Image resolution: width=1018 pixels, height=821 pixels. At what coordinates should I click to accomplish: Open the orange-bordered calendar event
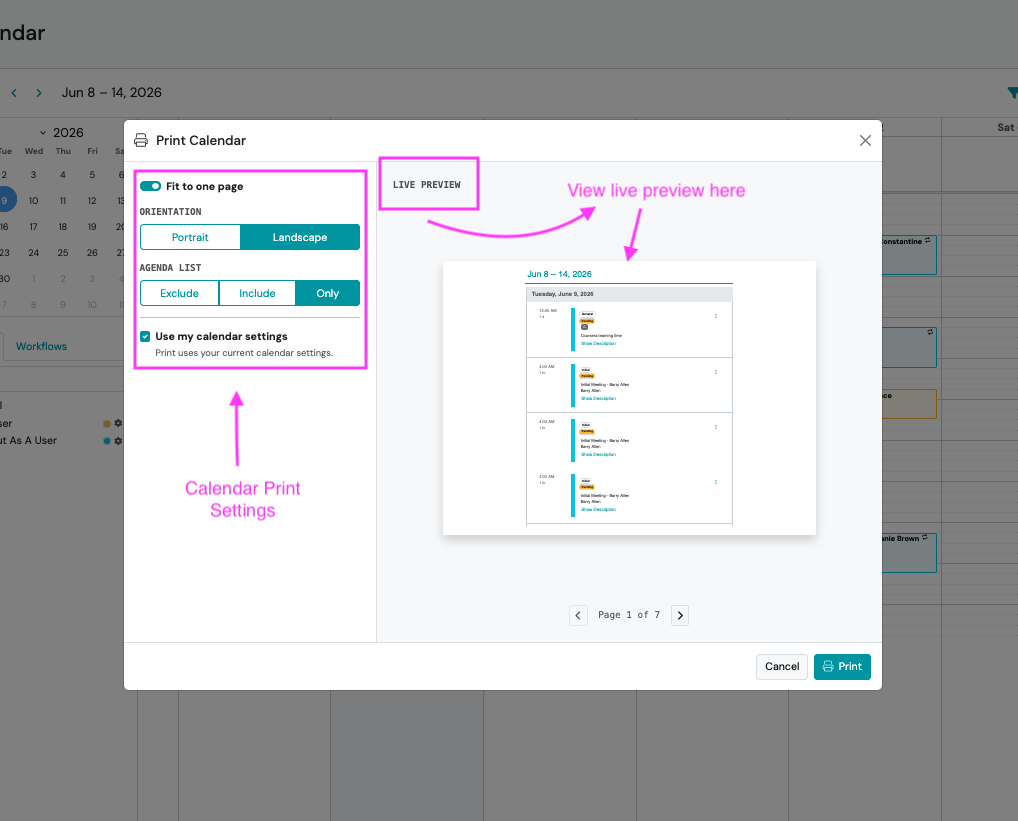(x=909, y=404)
